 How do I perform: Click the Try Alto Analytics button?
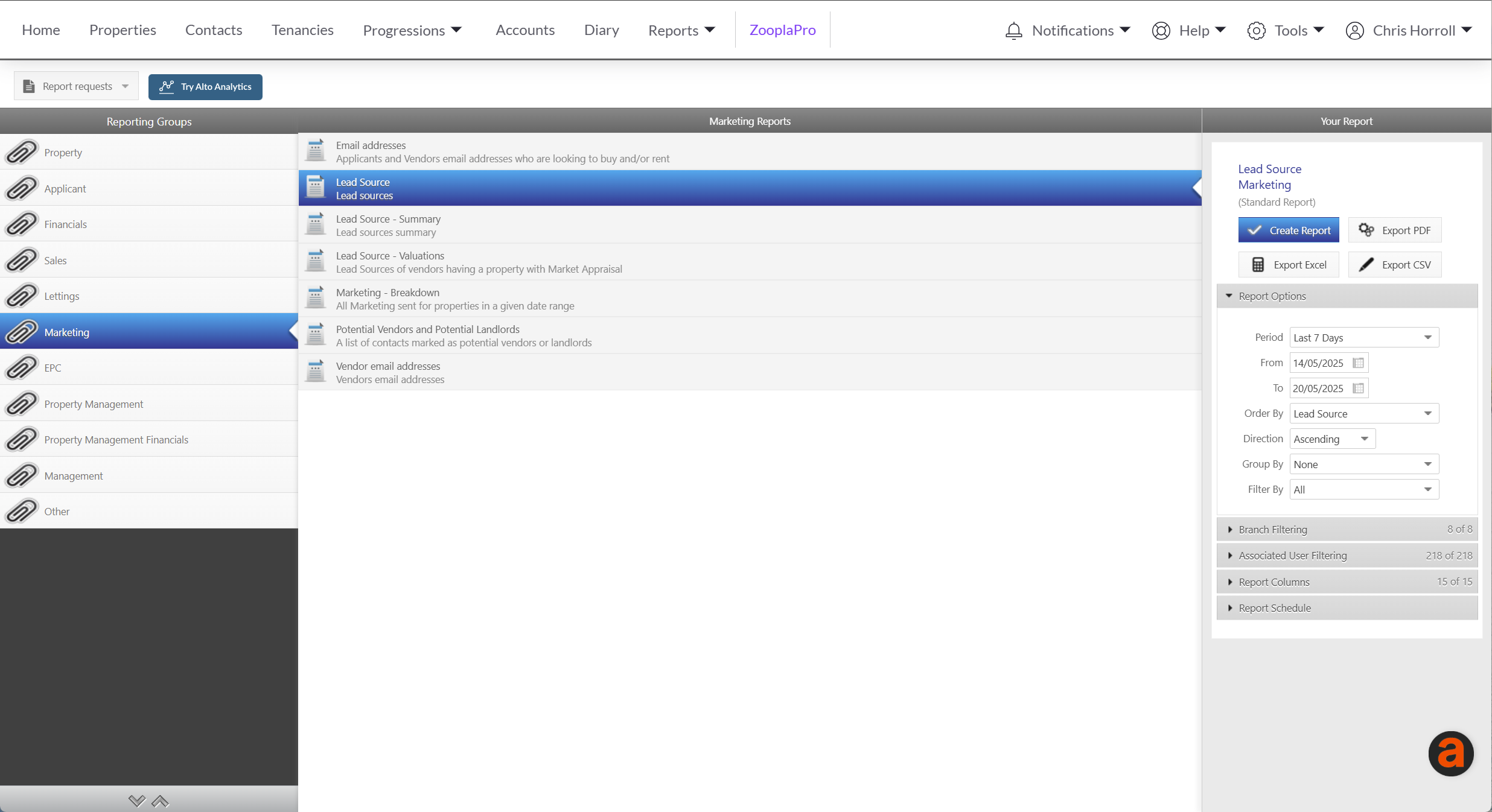(x=205, y=86)
